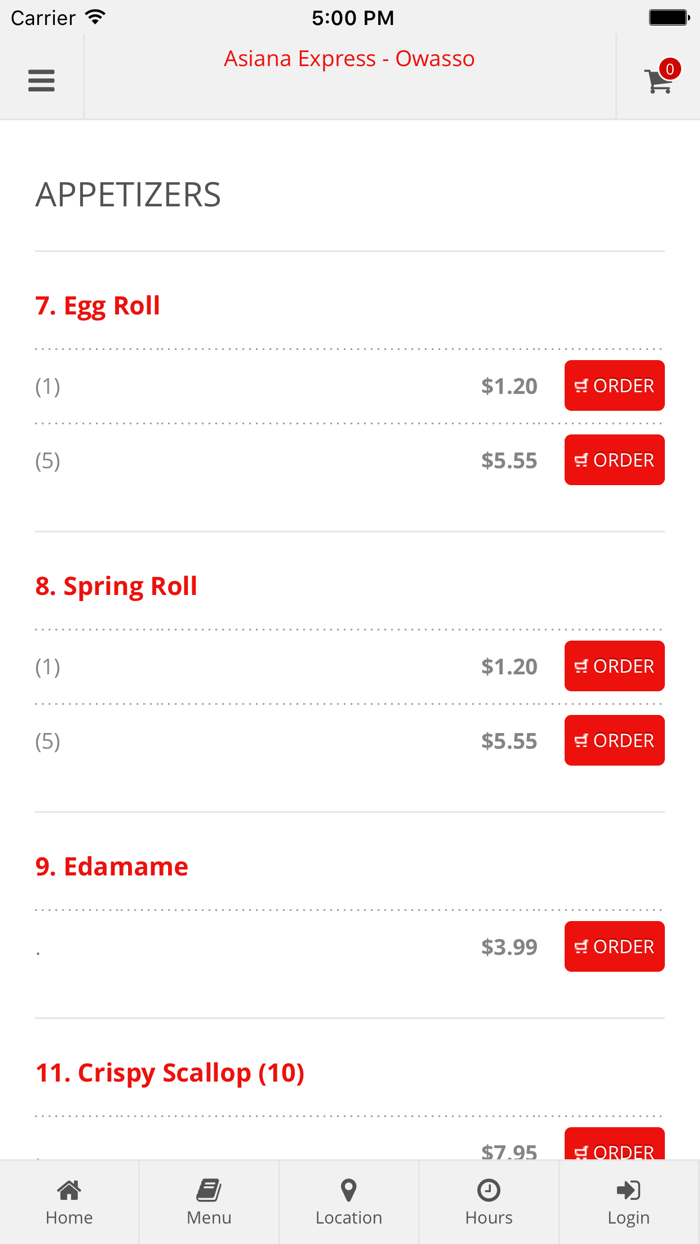The image size is (700, 1244).
Task: Open the Menu book icon tab
Action: [209, 1190]
